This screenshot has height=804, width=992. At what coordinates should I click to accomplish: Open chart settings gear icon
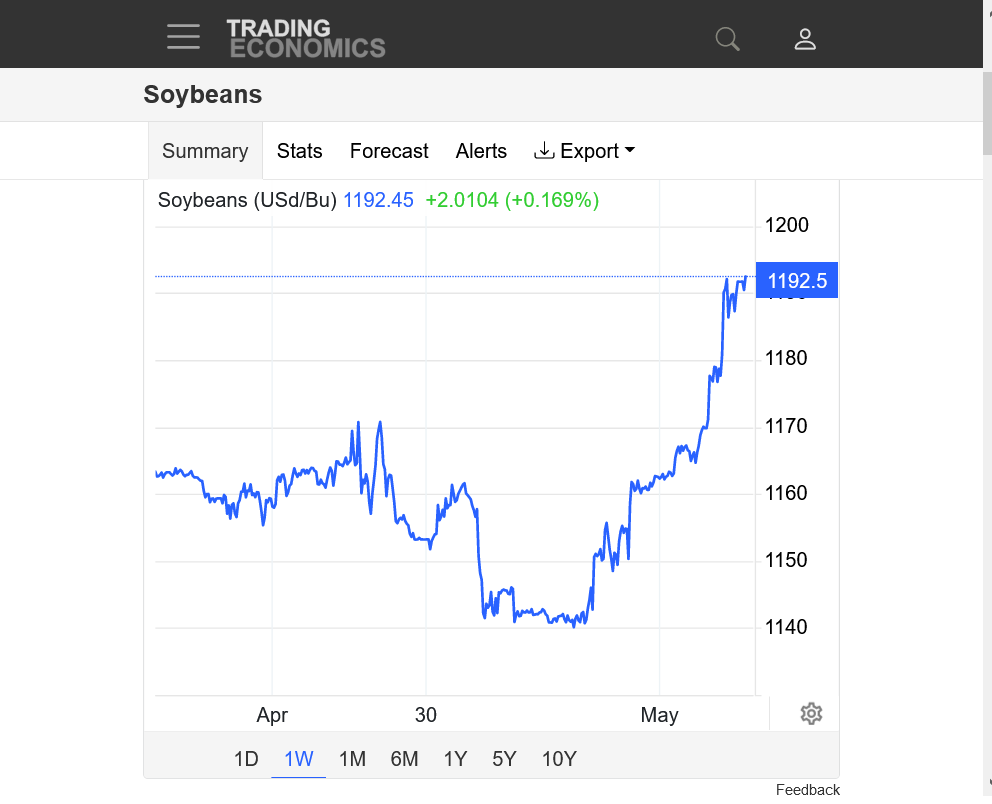coord(811,713)
